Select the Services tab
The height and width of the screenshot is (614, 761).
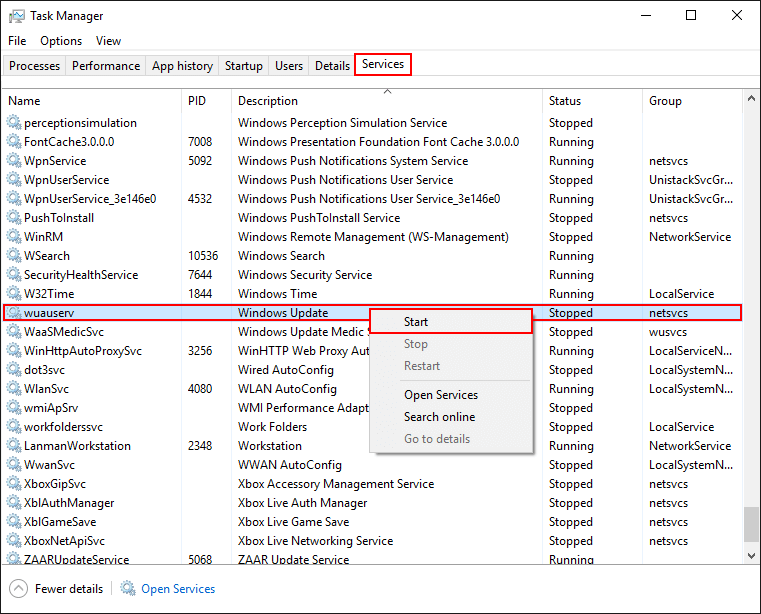tap(383, 64)
